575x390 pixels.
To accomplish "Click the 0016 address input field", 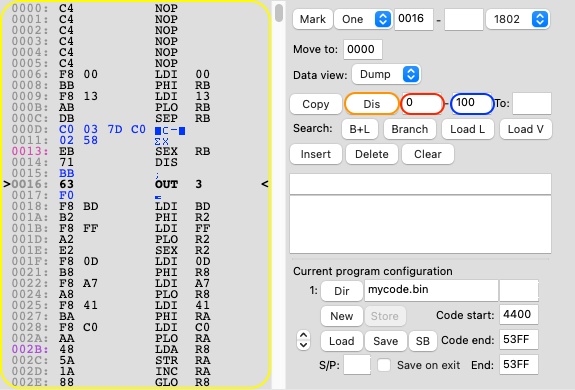I will (414, 19).
